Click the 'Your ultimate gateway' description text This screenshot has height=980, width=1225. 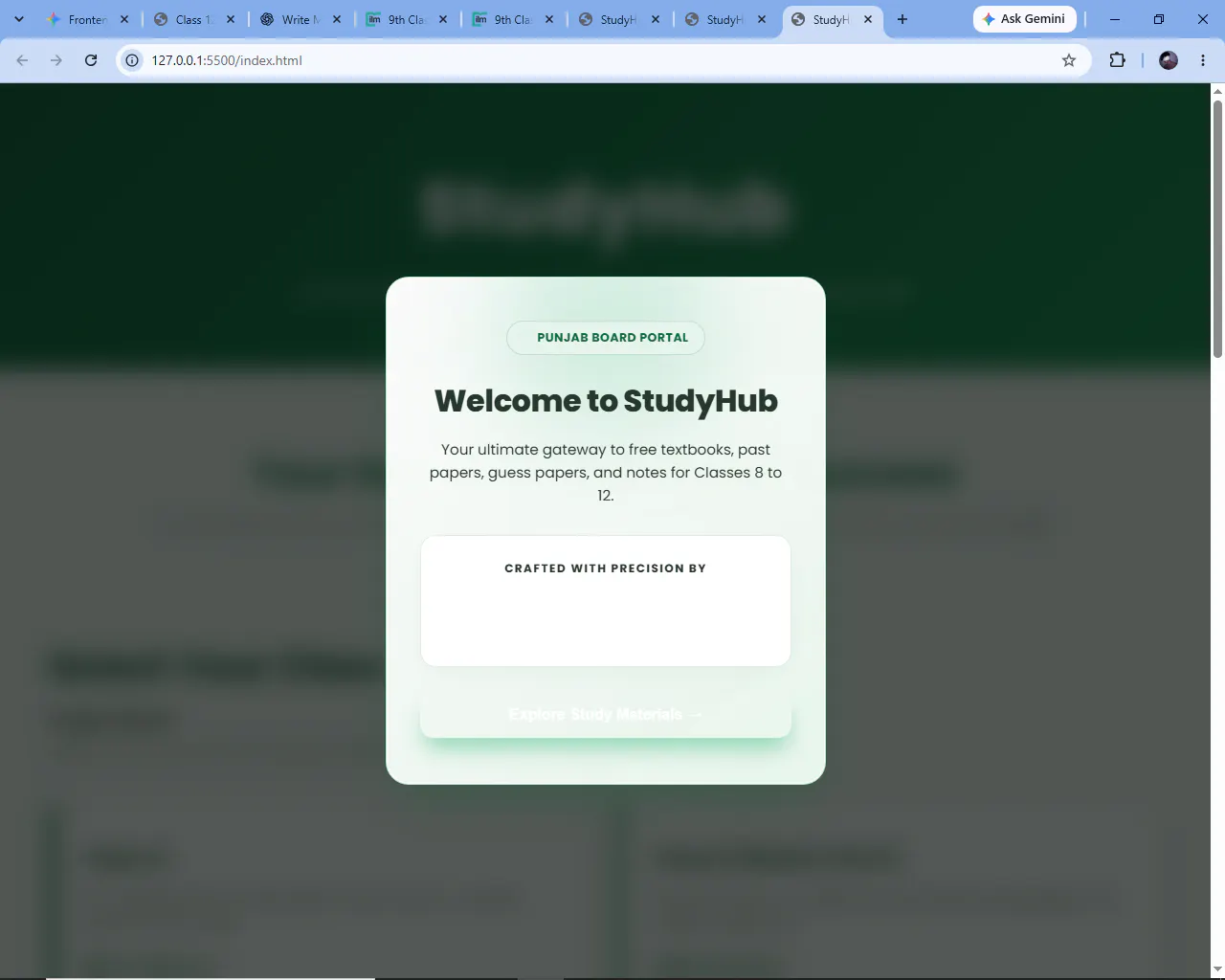pyautogui.click(x=606, y=472)
